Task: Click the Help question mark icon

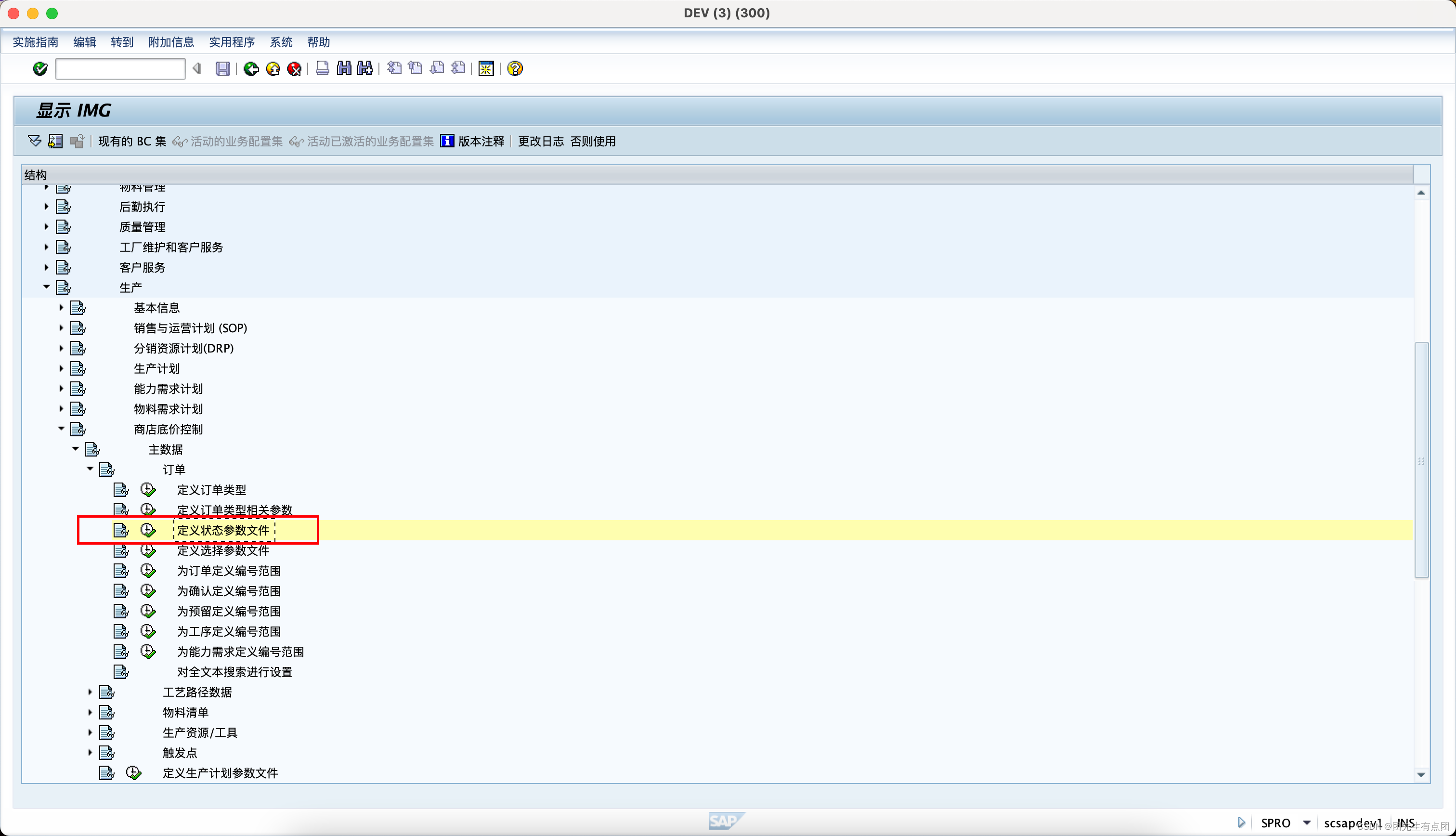Action: pyautogui.click(x=515, y=68)
